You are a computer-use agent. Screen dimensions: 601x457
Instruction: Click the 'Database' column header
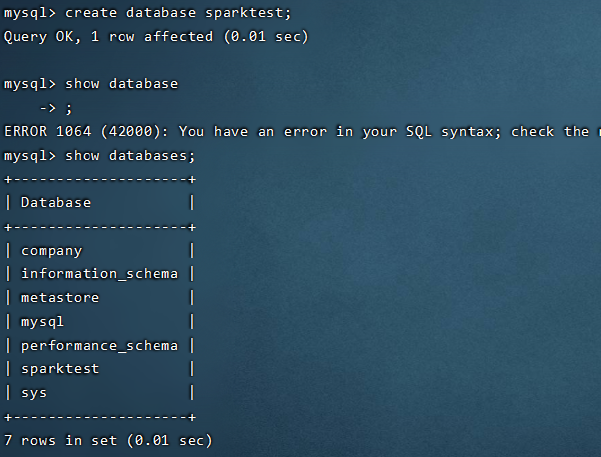[x=56, y=203]
